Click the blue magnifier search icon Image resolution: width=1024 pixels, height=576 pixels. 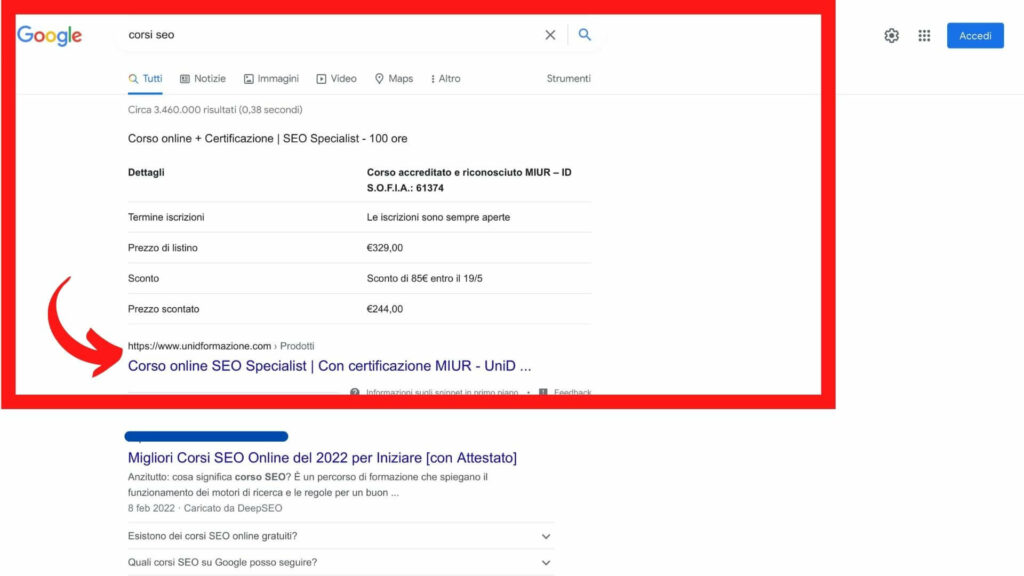pyautogui.click(x=584, y=35)
